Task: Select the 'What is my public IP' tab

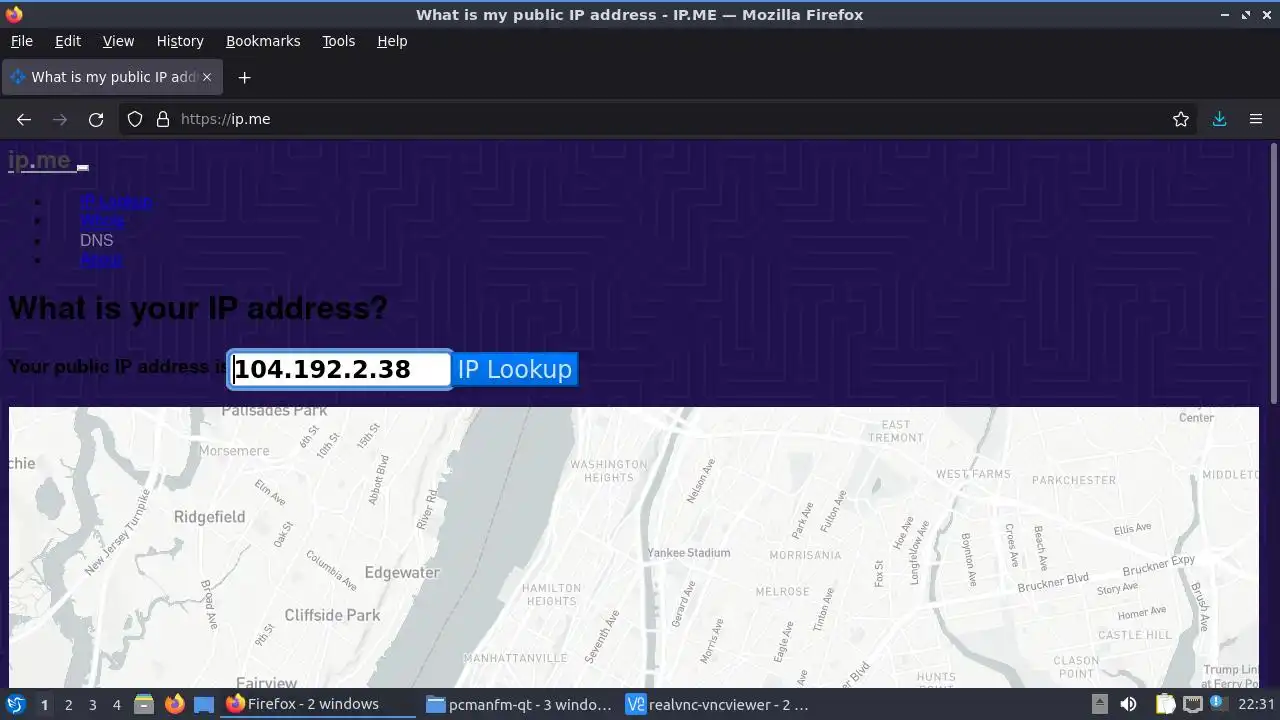Action: tap(112, 77)
